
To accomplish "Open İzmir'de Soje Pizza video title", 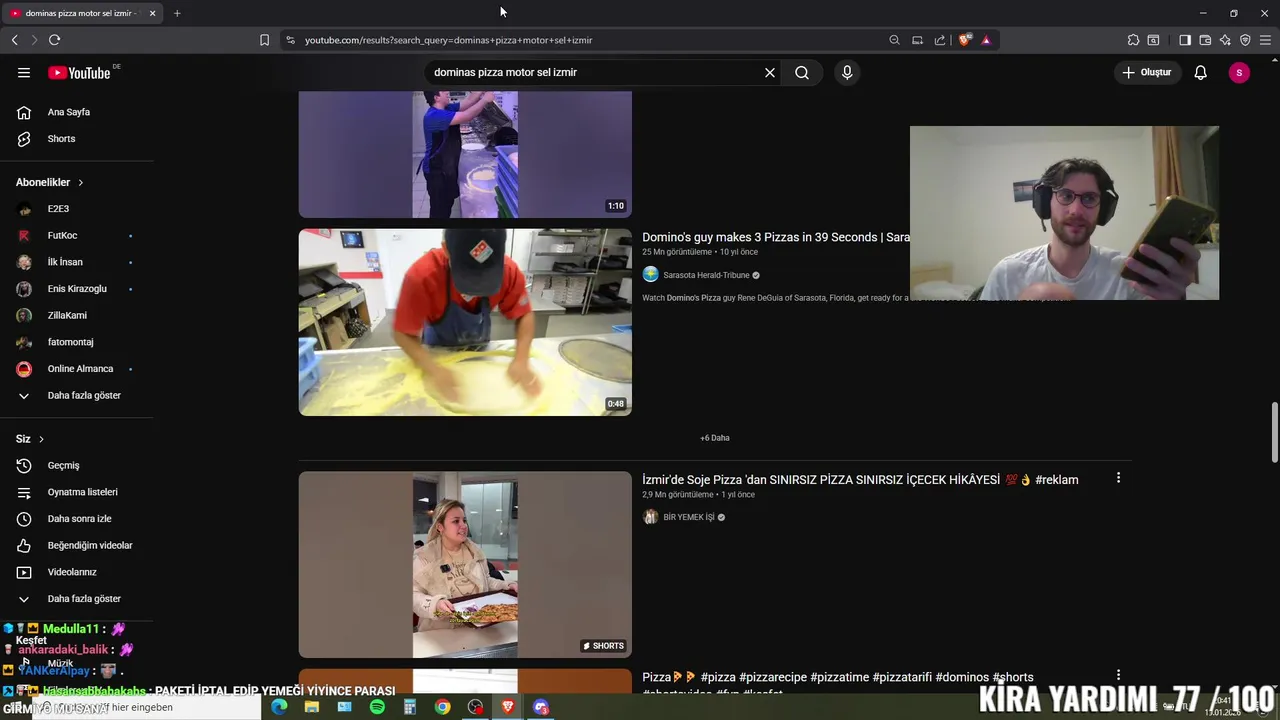I will tap(860, 480).
